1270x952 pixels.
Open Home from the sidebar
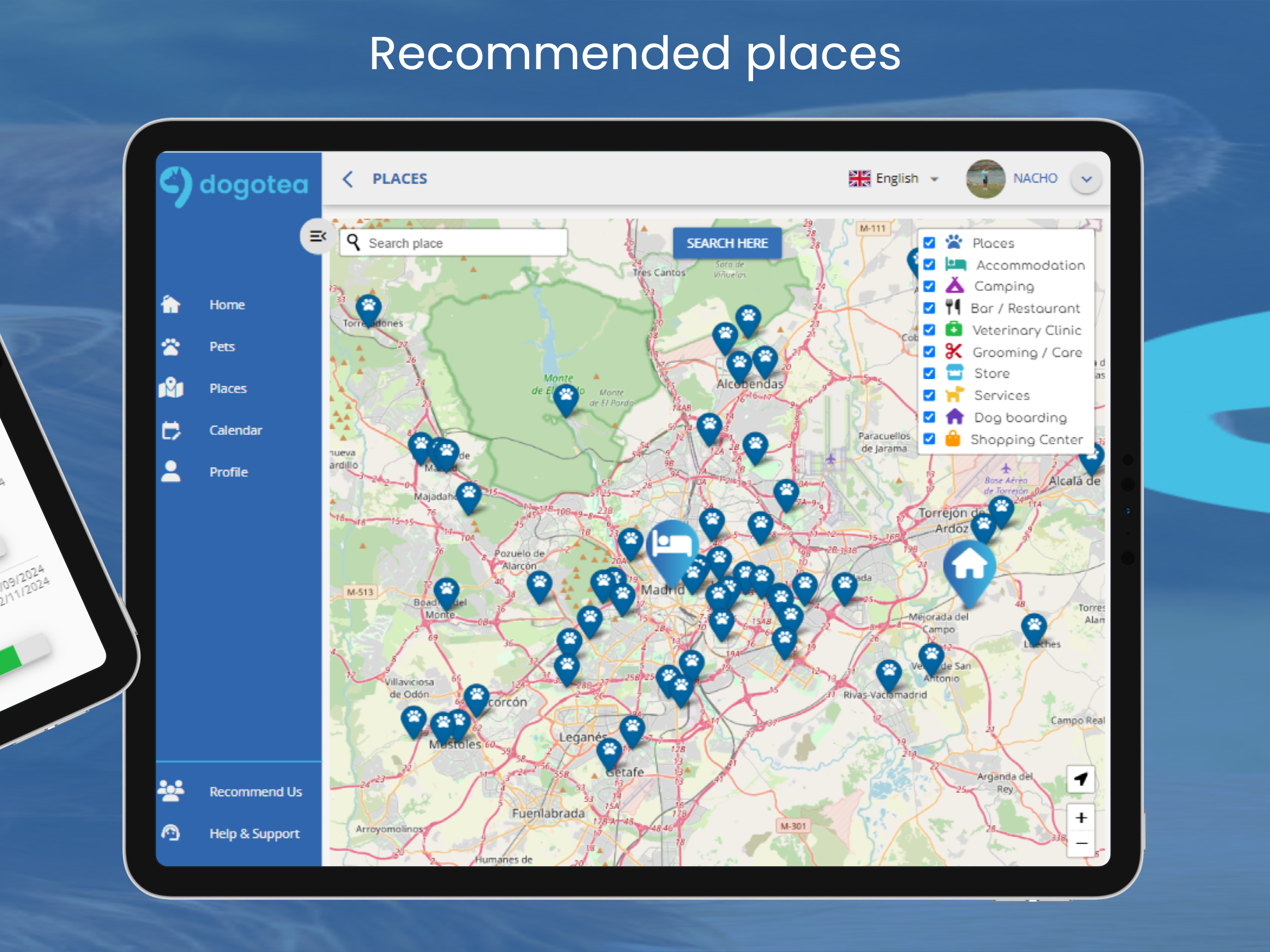(x=227, y=305)
